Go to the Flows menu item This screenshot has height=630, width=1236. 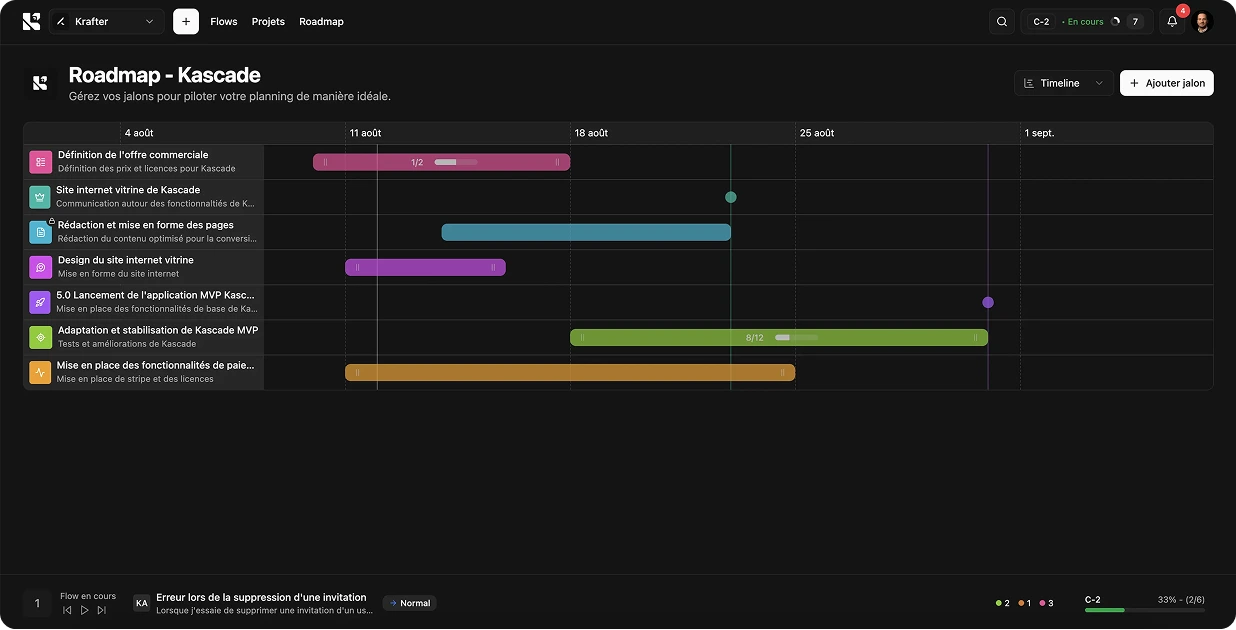coord(224,21)
